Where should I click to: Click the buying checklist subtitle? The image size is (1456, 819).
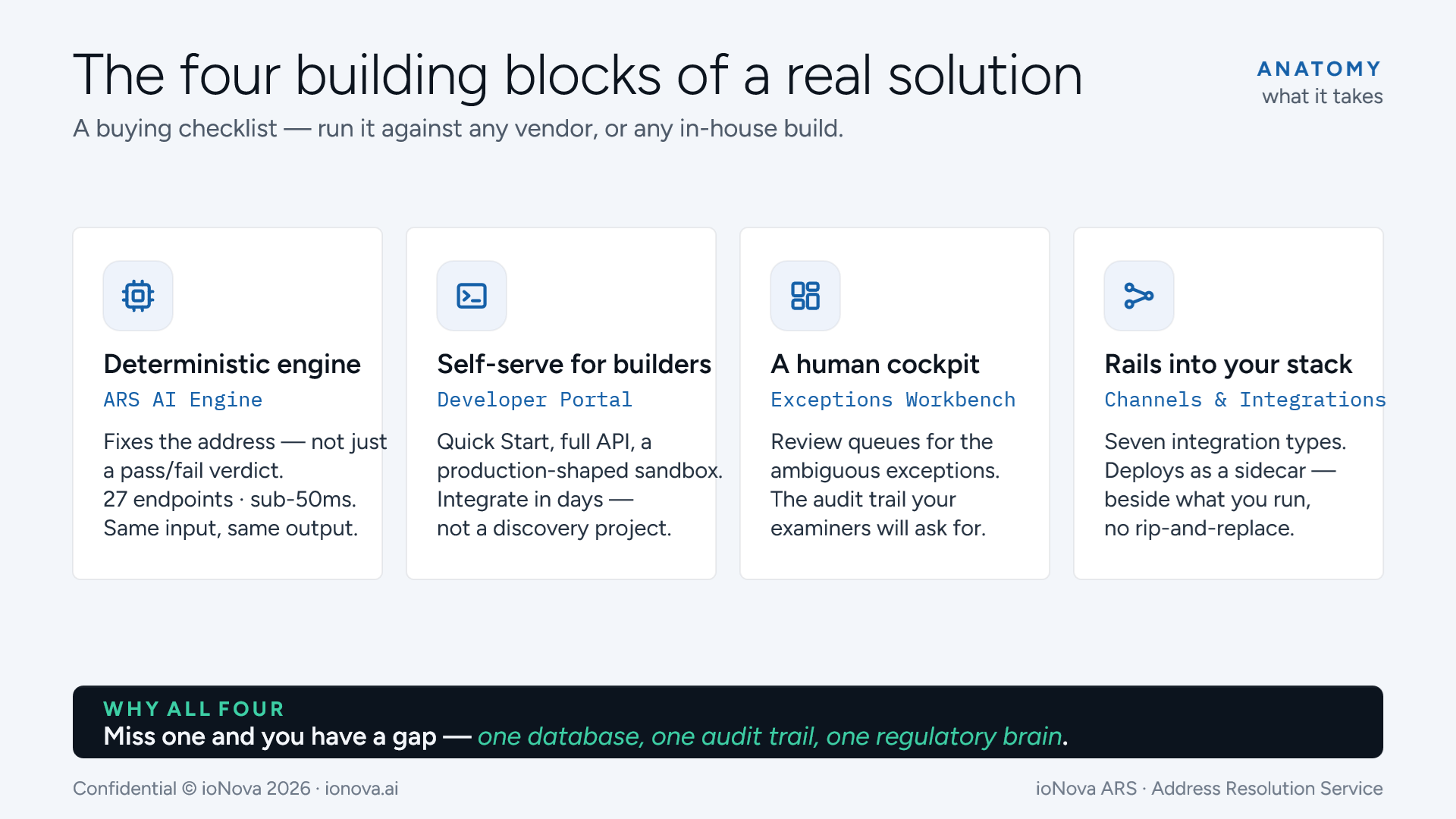click(x=458, y=129)
